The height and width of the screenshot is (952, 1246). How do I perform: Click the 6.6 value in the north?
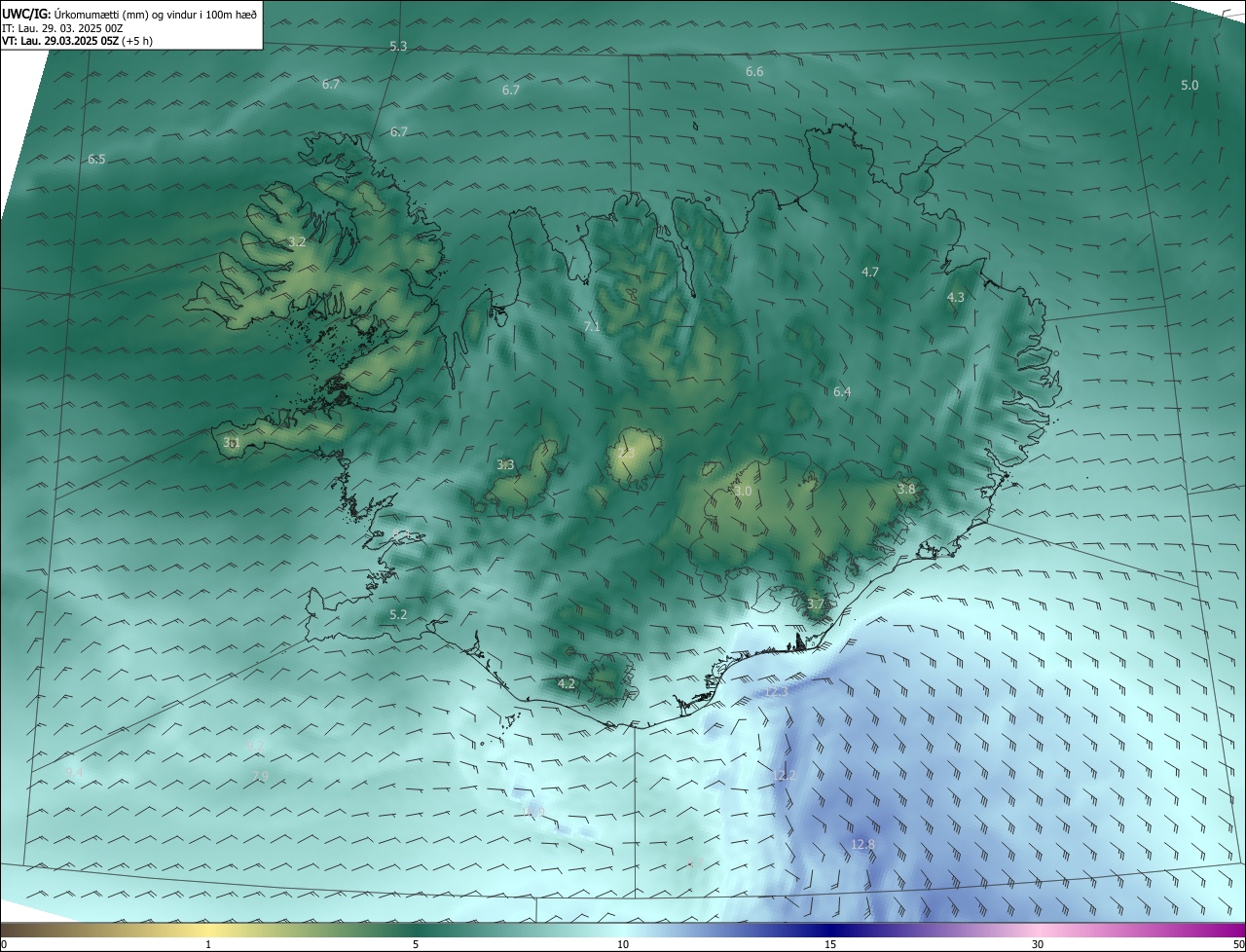click(754, 72)
